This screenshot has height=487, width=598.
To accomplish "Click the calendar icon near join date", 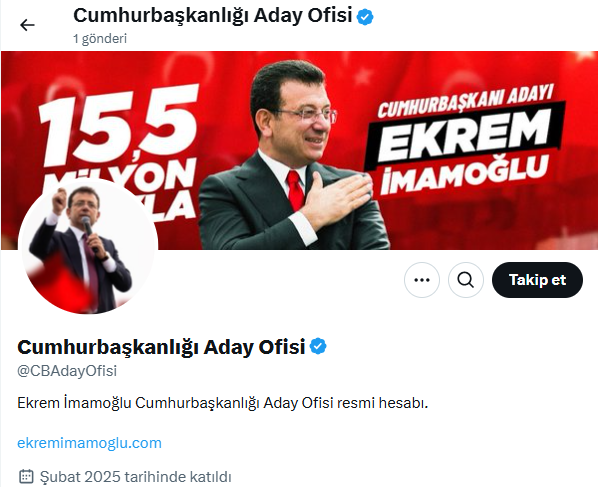I will (x=26, y=477).
